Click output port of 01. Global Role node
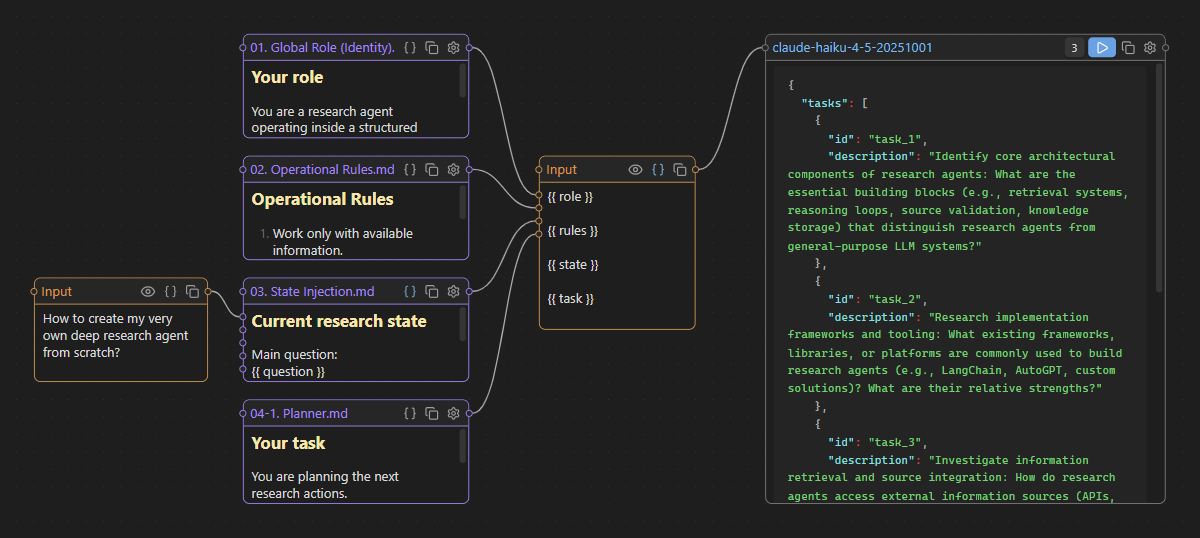 (x=469, y=47)
